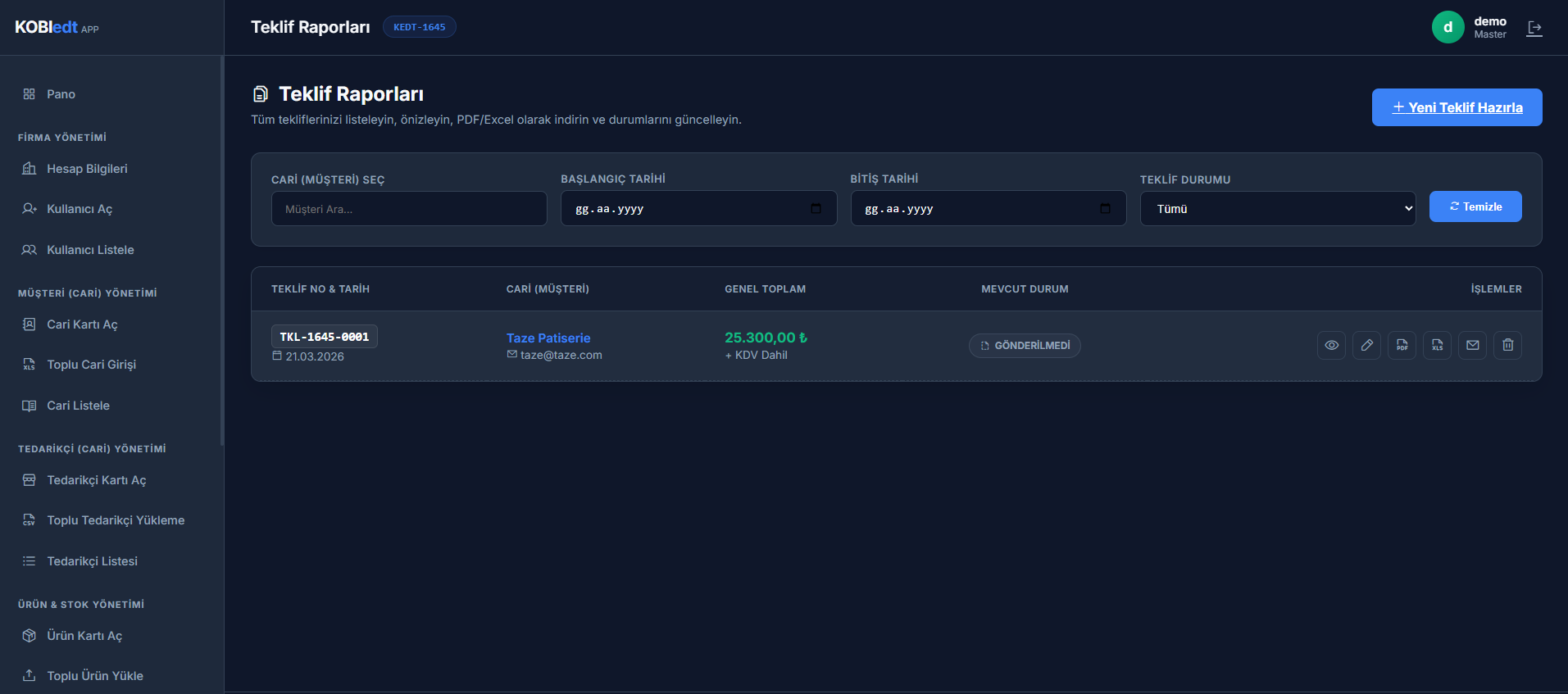This screenshot has width=1568, height=694.
Task: Log out using the exit icon
Action: pyautogui.click(x=1534, y=28)
